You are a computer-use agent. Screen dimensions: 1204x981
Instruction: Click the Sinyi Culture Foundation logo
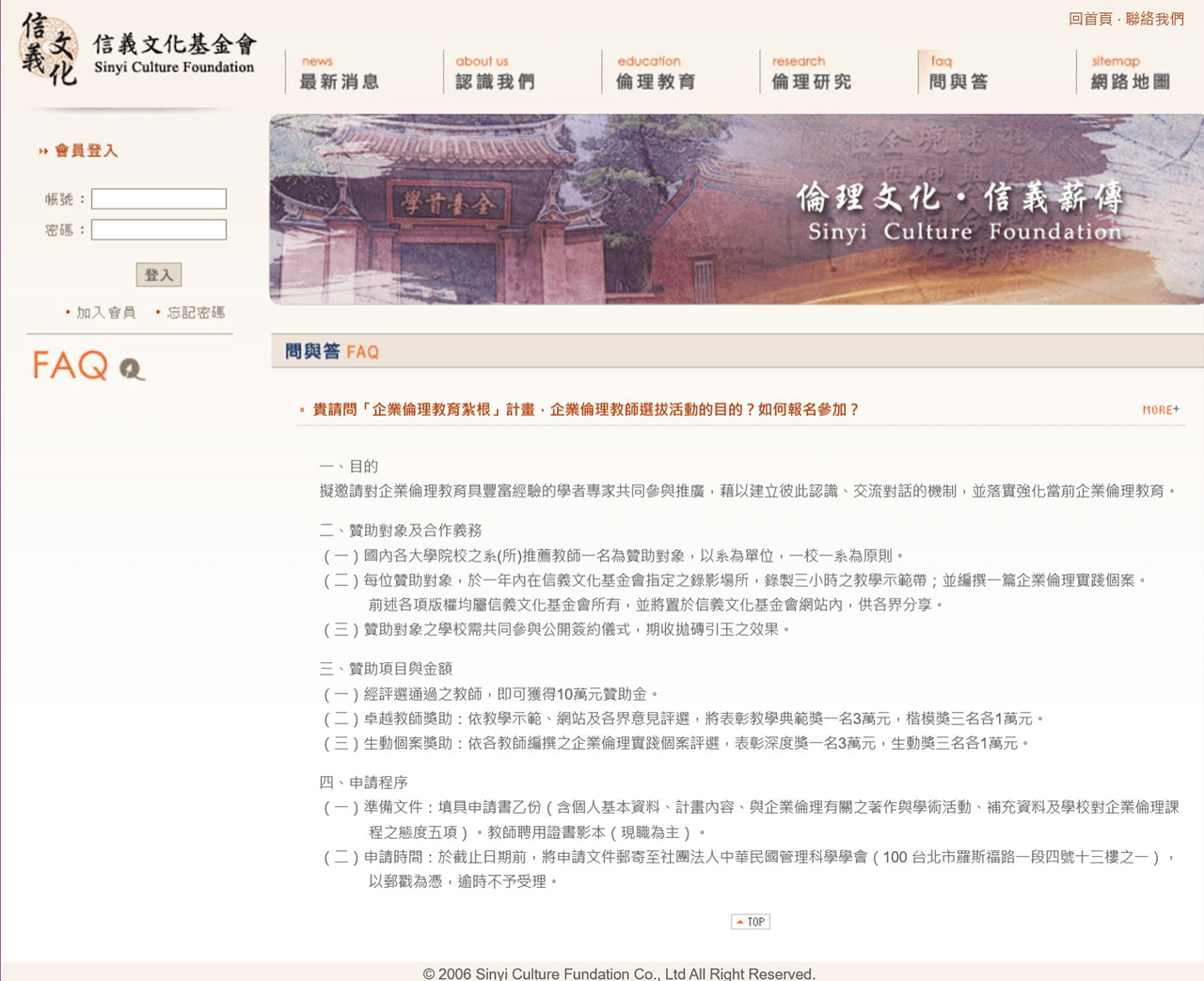coord(137,49)
